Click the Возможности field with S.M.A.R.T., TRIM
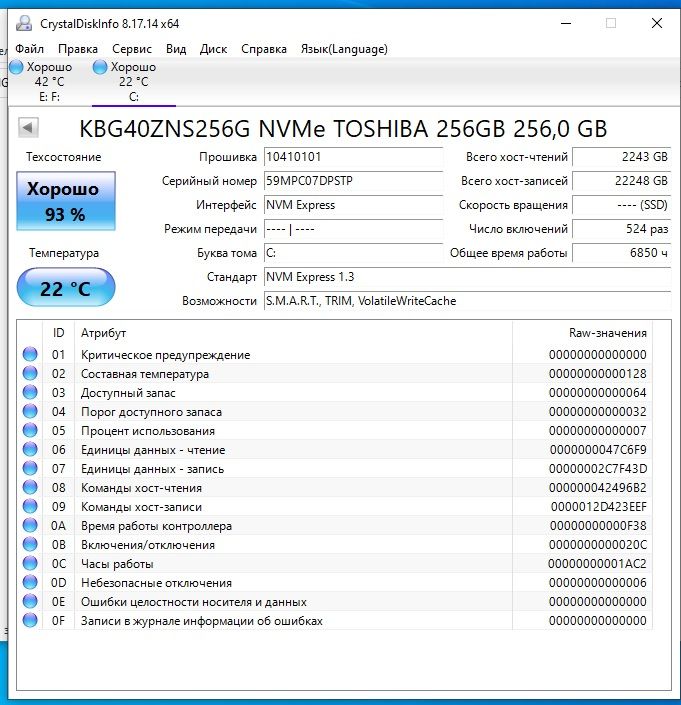 coord(467,301)
